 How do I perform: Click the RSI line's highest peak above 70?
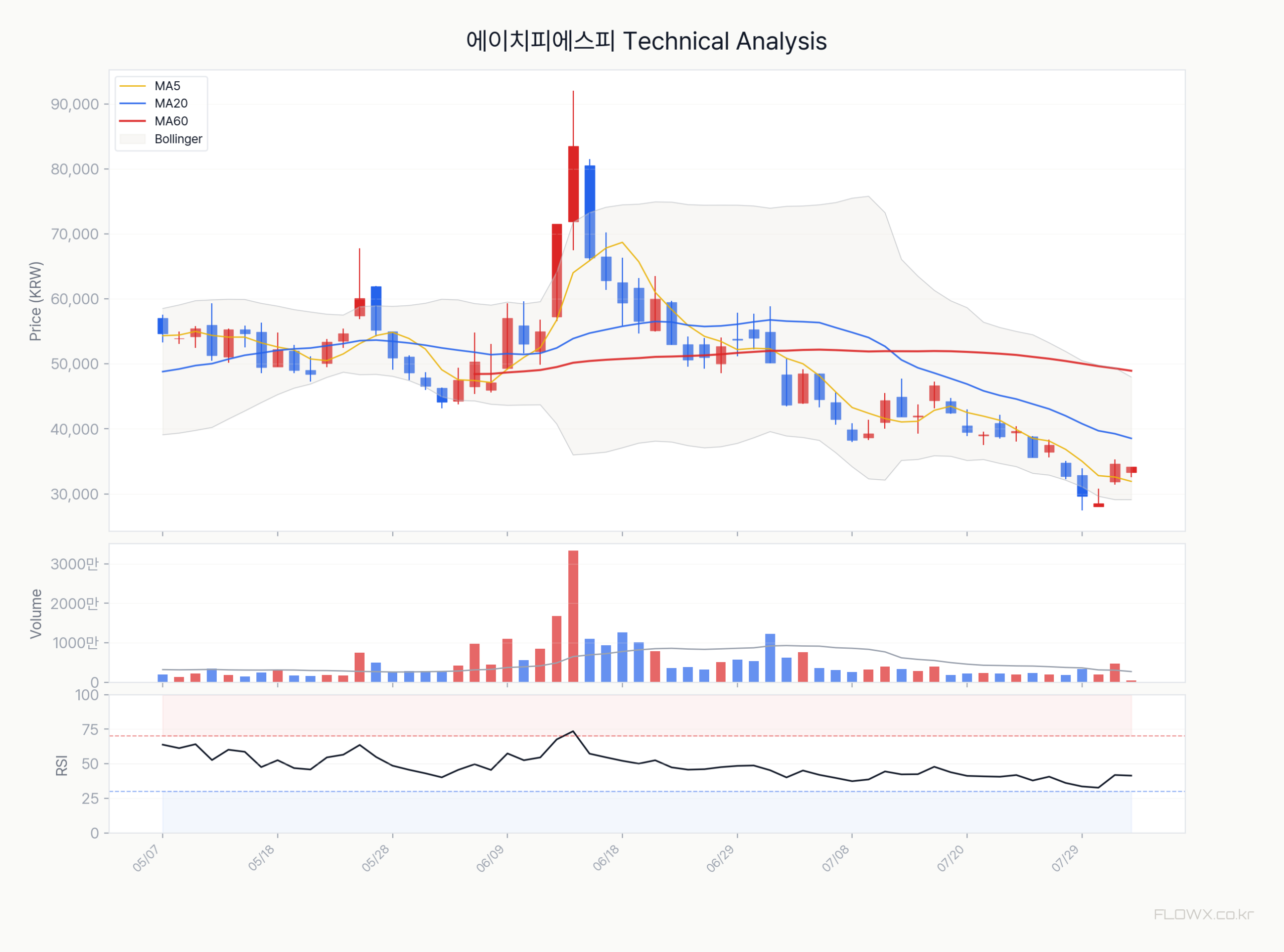[573, 731]
